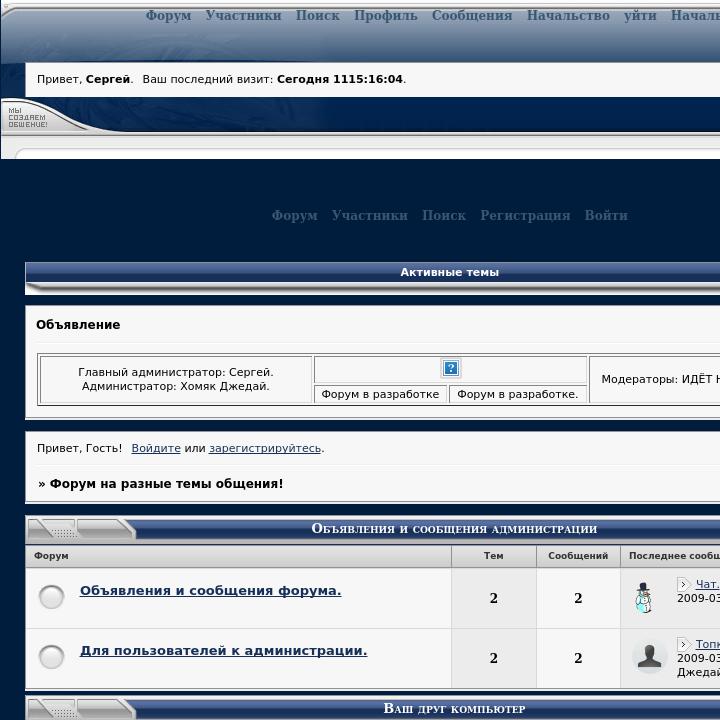This screenshot has width=720, height=720.
Task: Click the Мы создаем общение logo
Action: click(28, 118)
